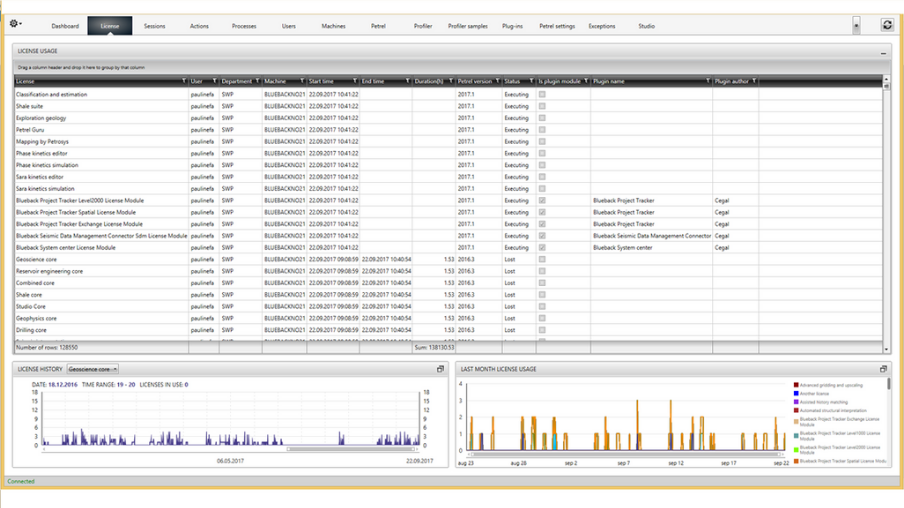This screenshot has height=508, width=904.
Task: Select the Sara kinetics simulation row
Action: tap(448, 189)
